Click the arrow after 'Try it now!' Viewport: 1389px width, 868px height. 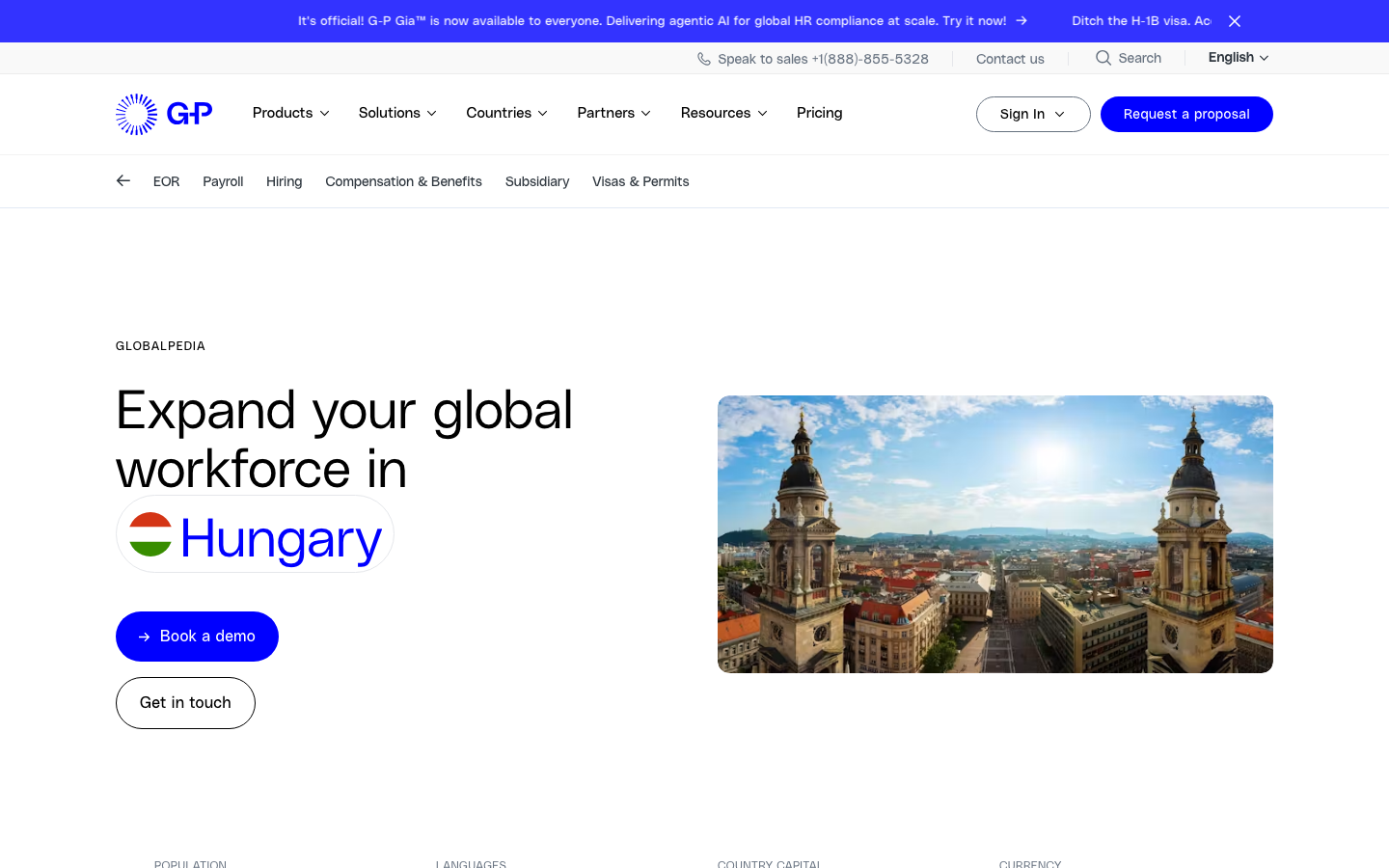click(1021, 20)
